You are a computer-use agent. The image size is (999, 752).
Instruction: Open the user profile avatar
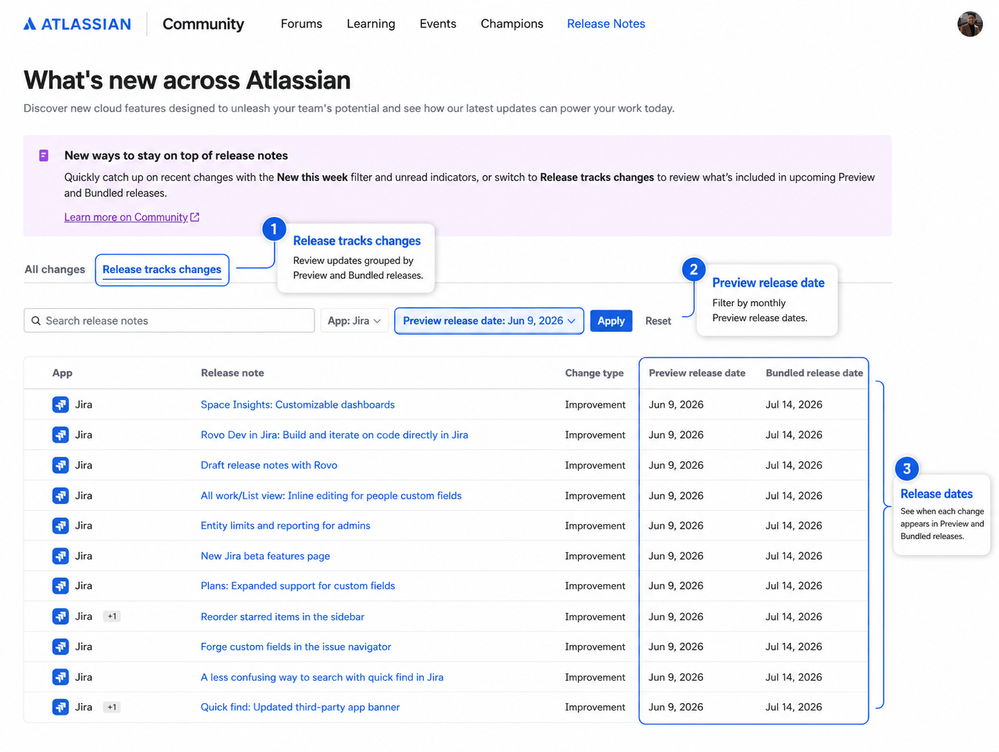(970, 24)
